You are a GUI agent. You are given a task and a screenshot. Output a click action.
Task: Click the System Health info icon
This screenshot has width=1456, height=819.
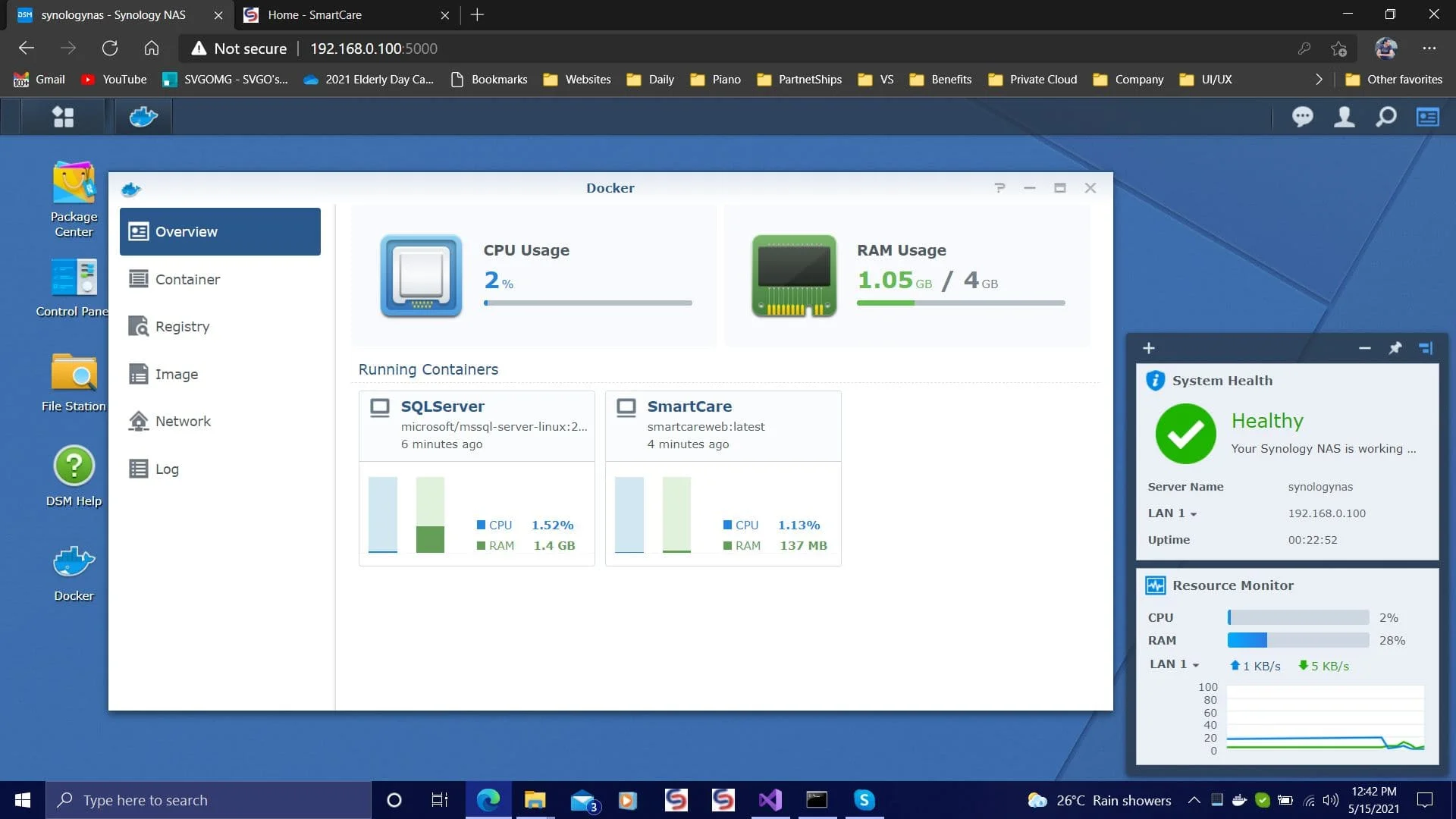tap(1155, 381)
